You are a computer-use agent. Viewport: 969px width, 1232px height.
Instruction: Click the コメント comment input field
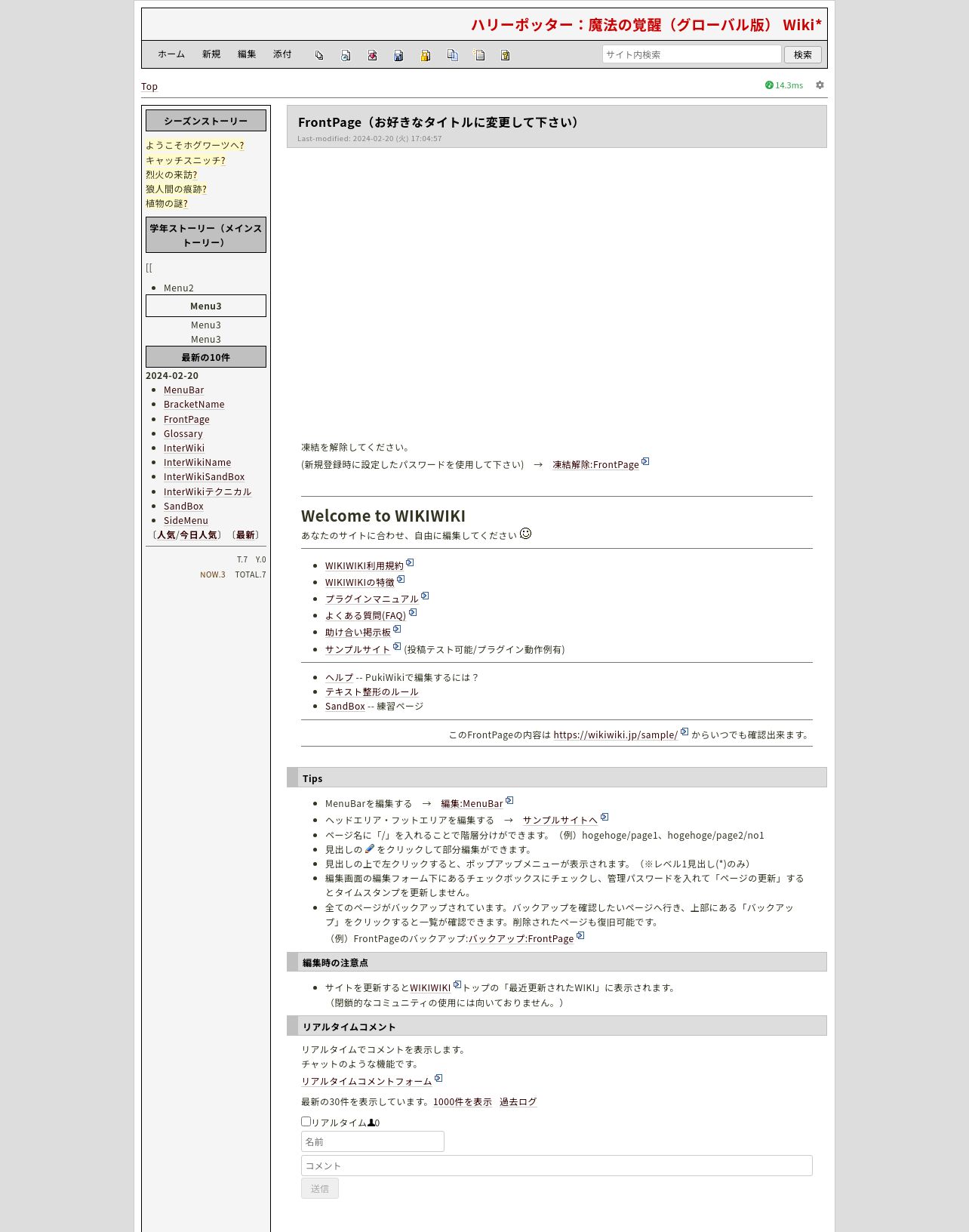[557, 1166]
